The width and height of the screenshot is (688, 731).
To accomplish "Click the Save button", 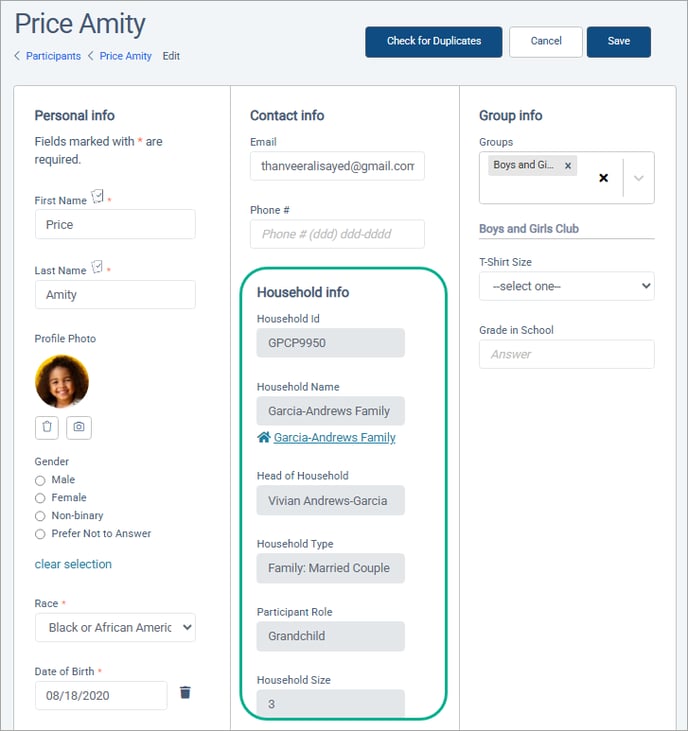I will (x=619, y=41).
